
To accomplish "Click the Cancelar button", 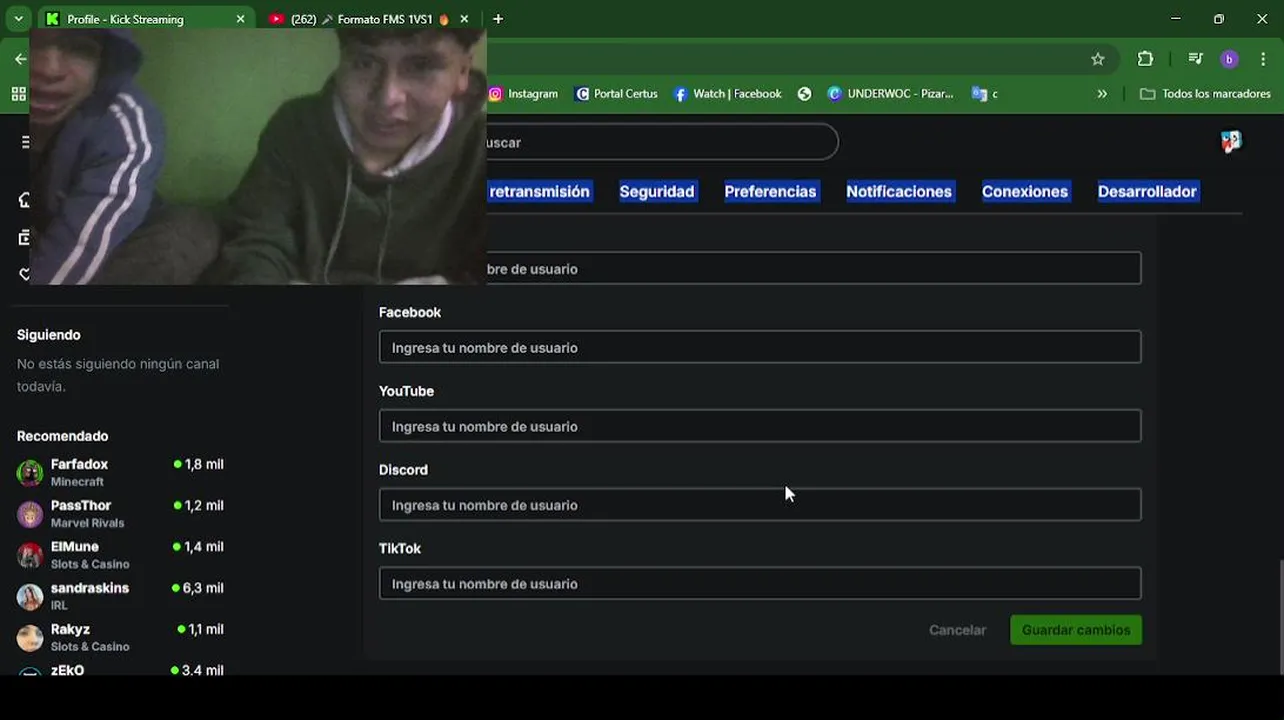I will coord(957,630).
